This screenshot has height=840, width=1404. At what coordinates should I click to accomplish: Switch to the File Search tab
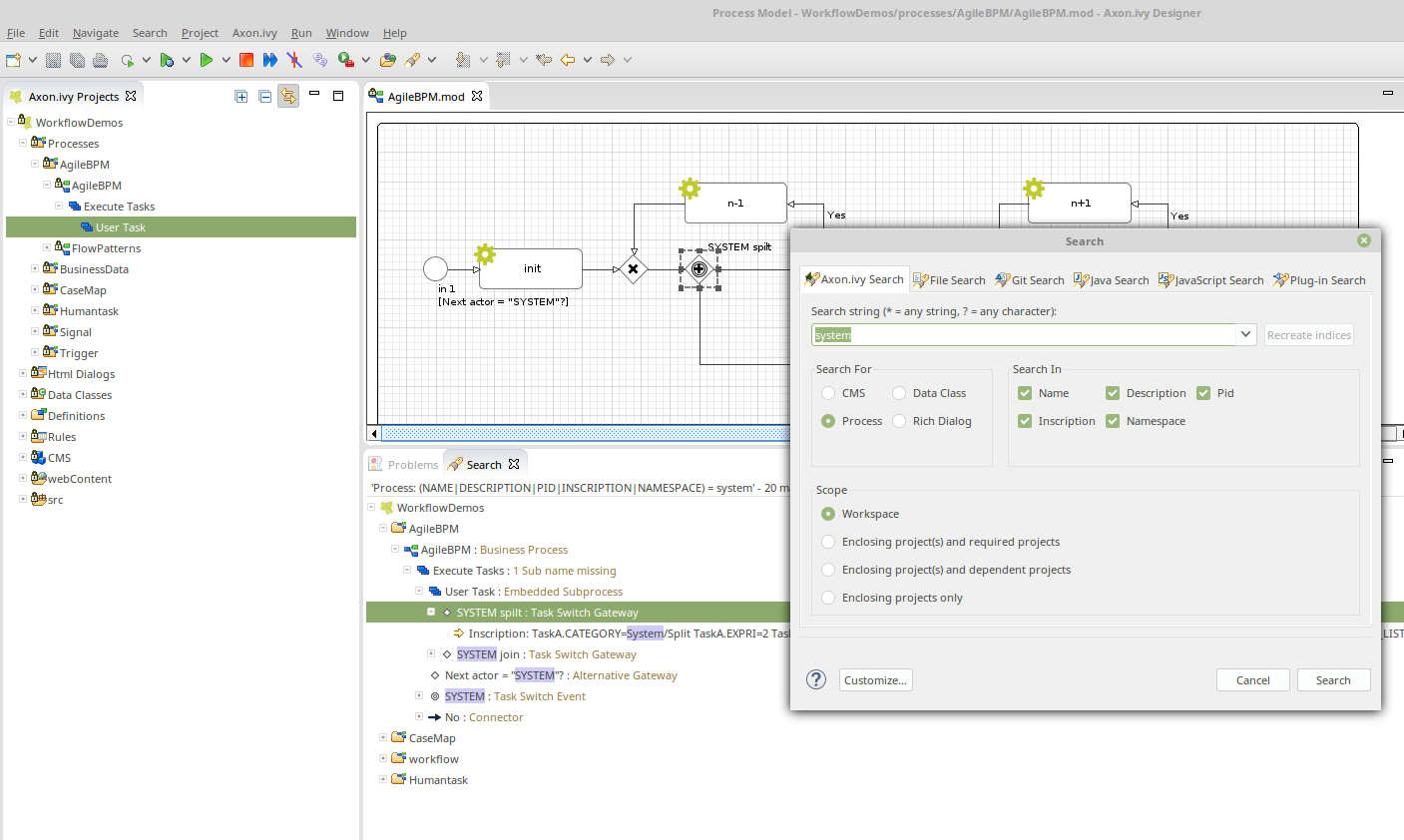(949, 280)
